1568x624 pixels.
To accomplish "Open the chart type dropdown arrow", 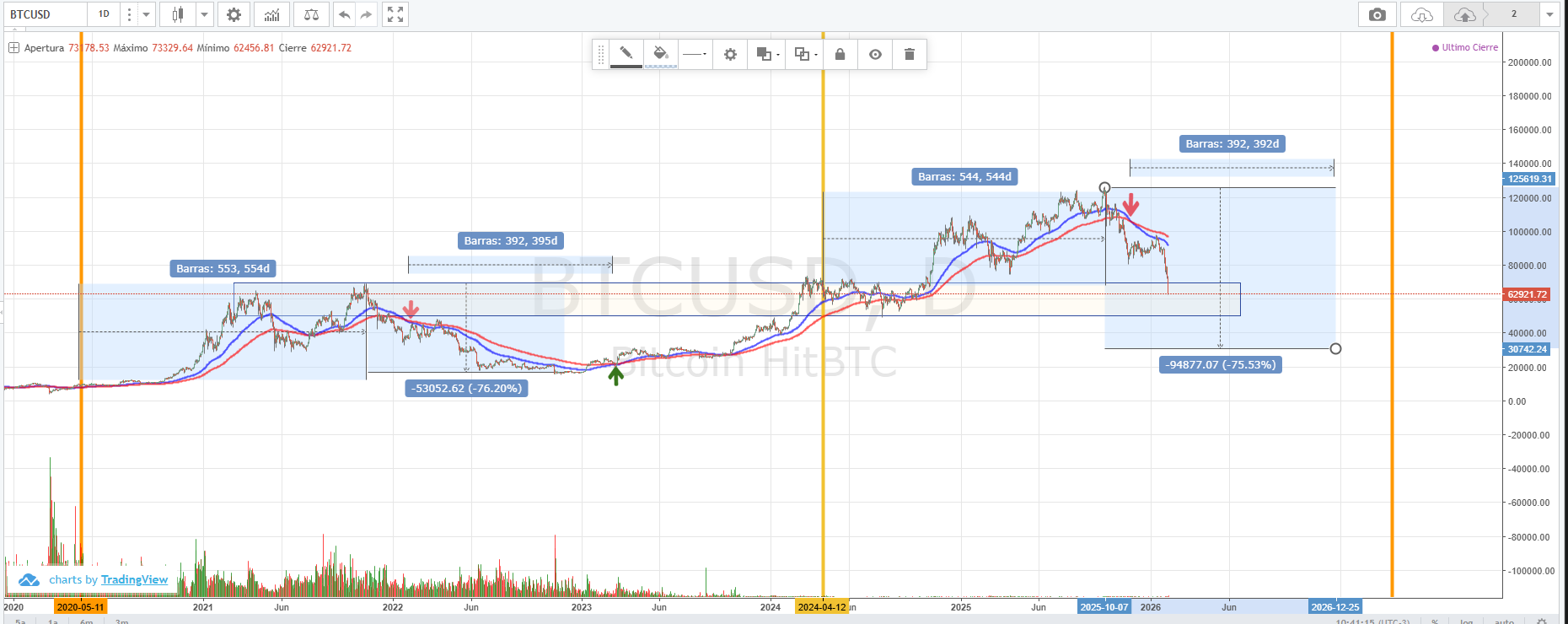I will point(204,14).
